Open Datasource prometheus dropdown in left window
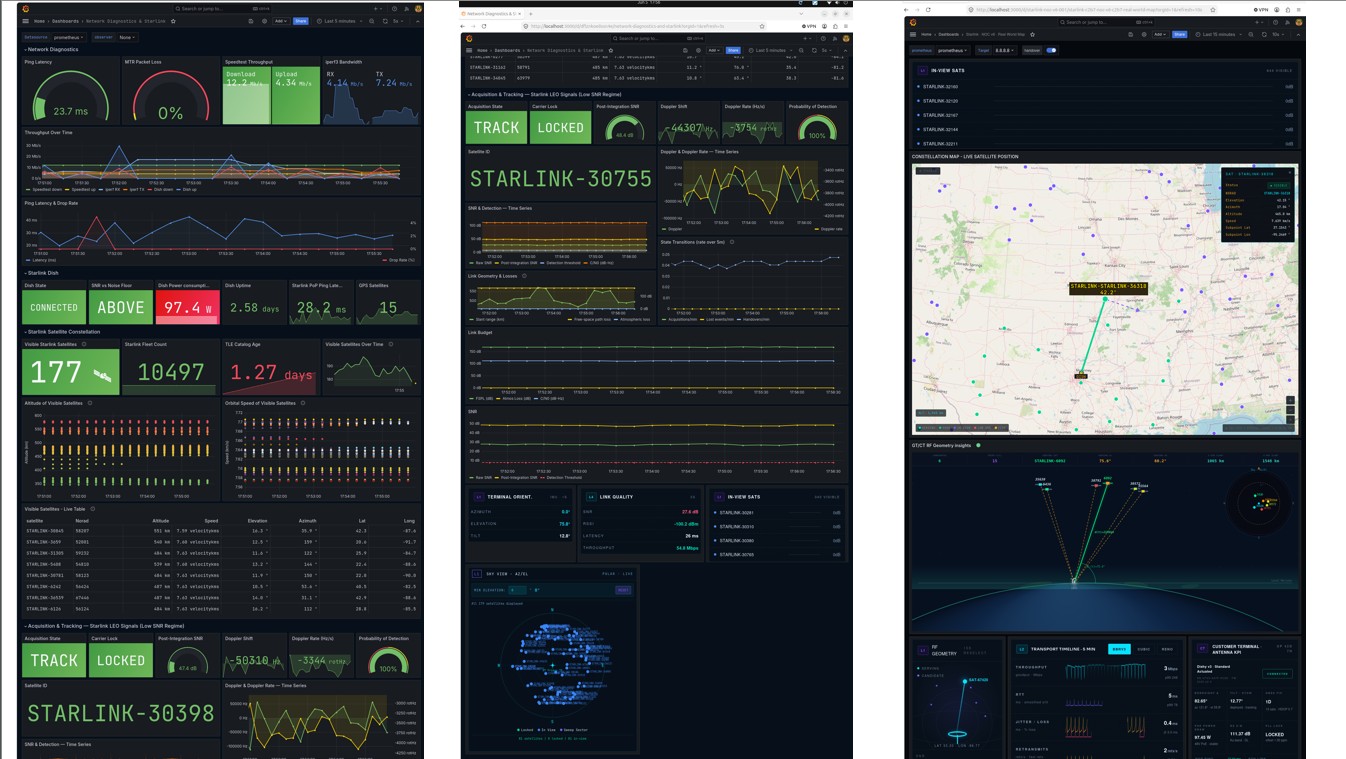 69,37
